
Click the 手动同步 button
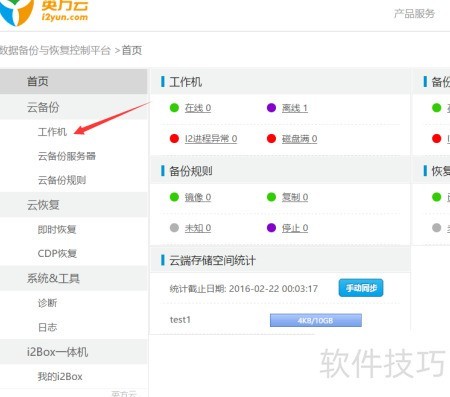coord(361,288)
